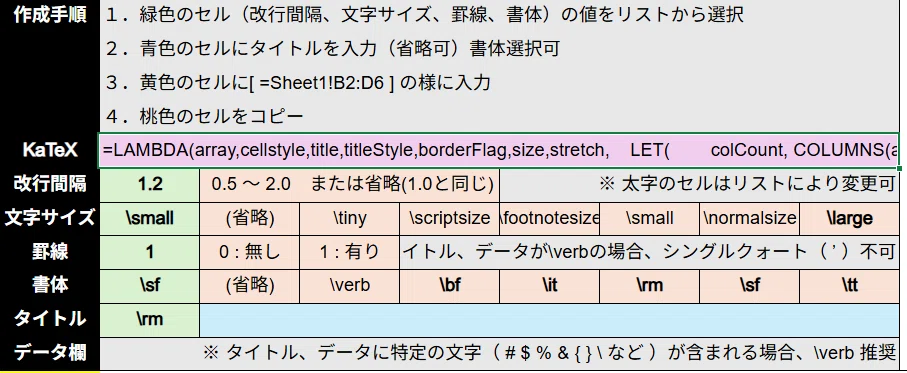The height and width of the screenshot is (373, 907).
Task: Open the green \rm title font cell
Action: 150,319
